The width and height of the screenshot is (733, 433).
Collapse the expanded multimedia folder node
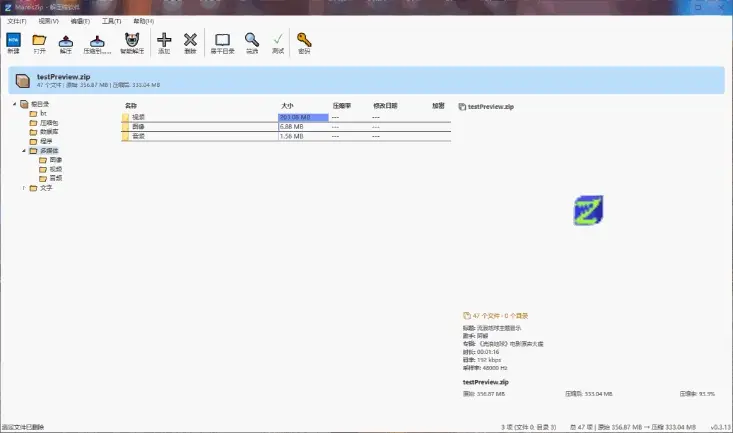tap(24, 151)
